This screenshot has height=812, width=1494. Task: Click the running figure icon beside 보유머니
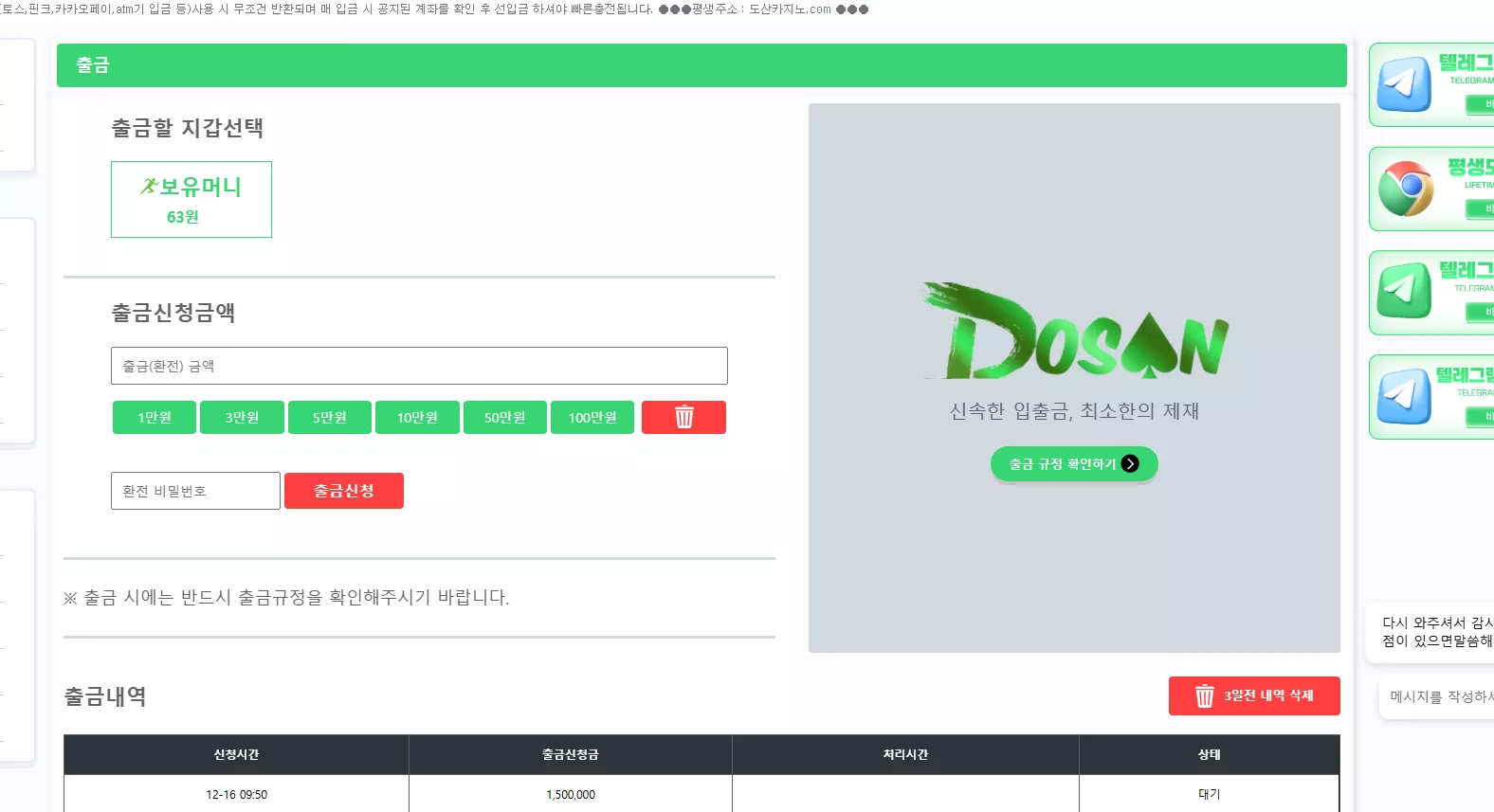pyautogui.click(x=149, y=186)
